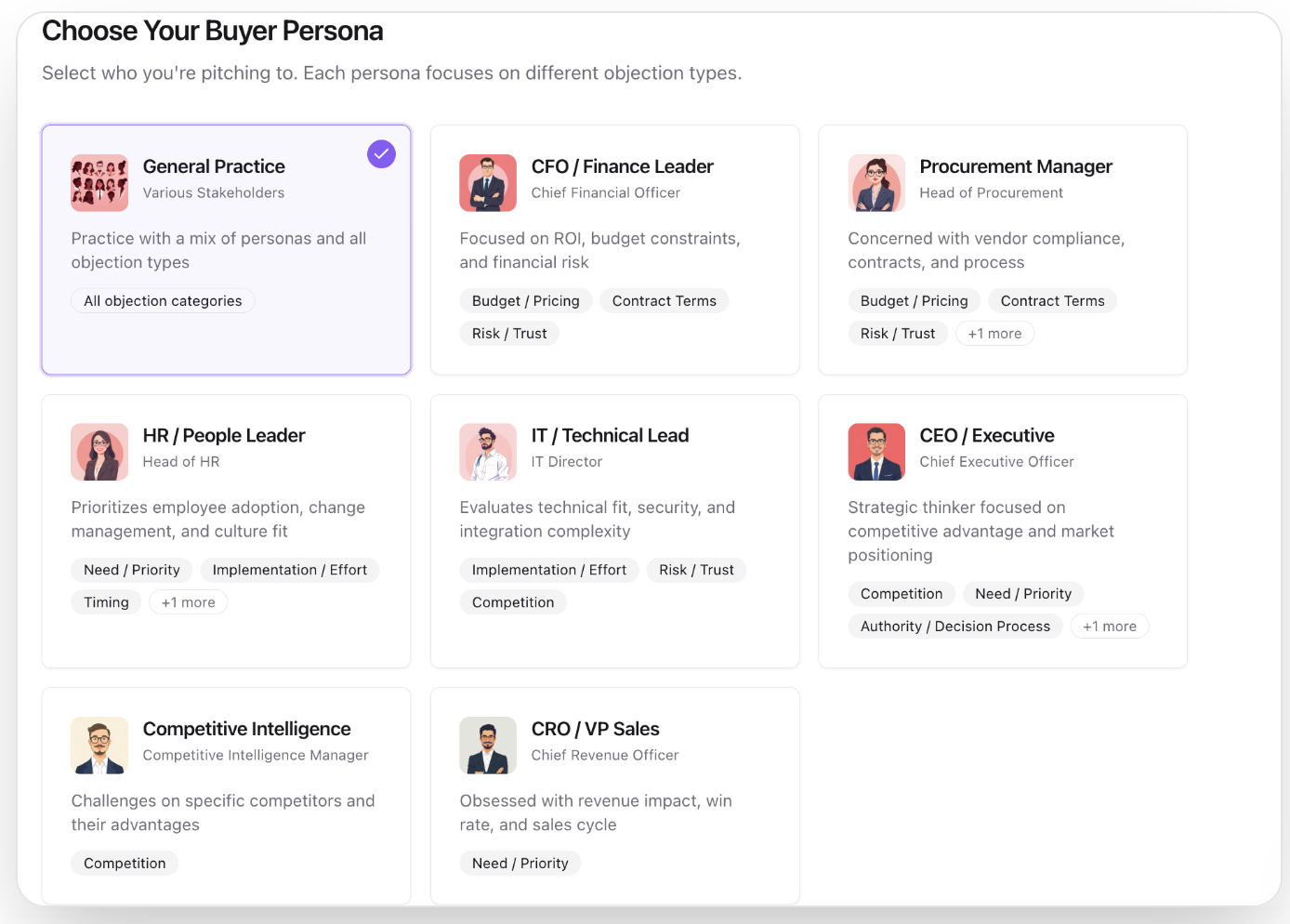Click the General Practice group avatar icon
The height and width of the screenshot is (924, 1290).
[x=99, y=183]
